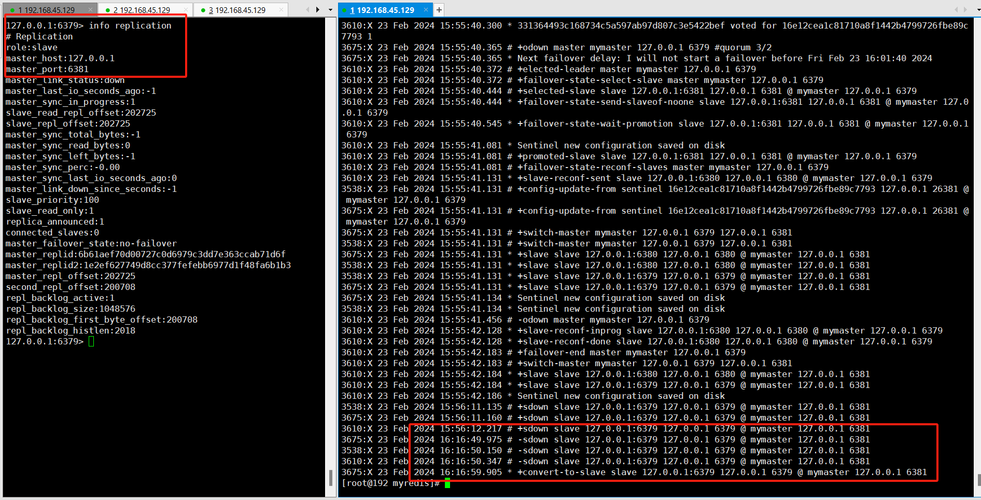Click 'master_last_io_seconds_ago:-1' line
This screenshot has height=500, width=981.
tap(81, 91)
